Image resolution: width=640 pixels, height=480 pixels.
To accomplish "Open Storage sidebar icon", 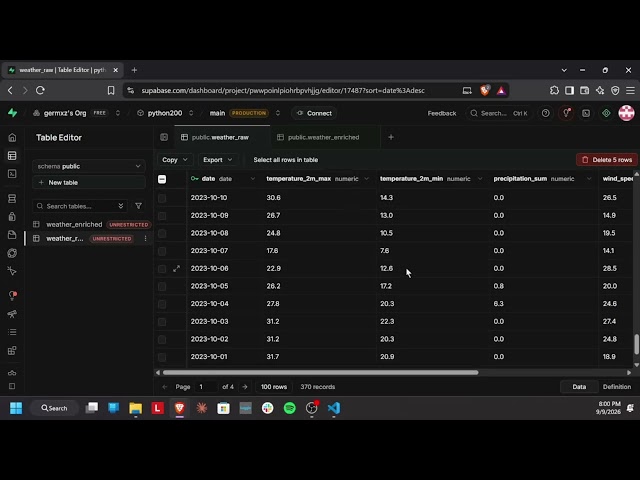I will (12, 235).
